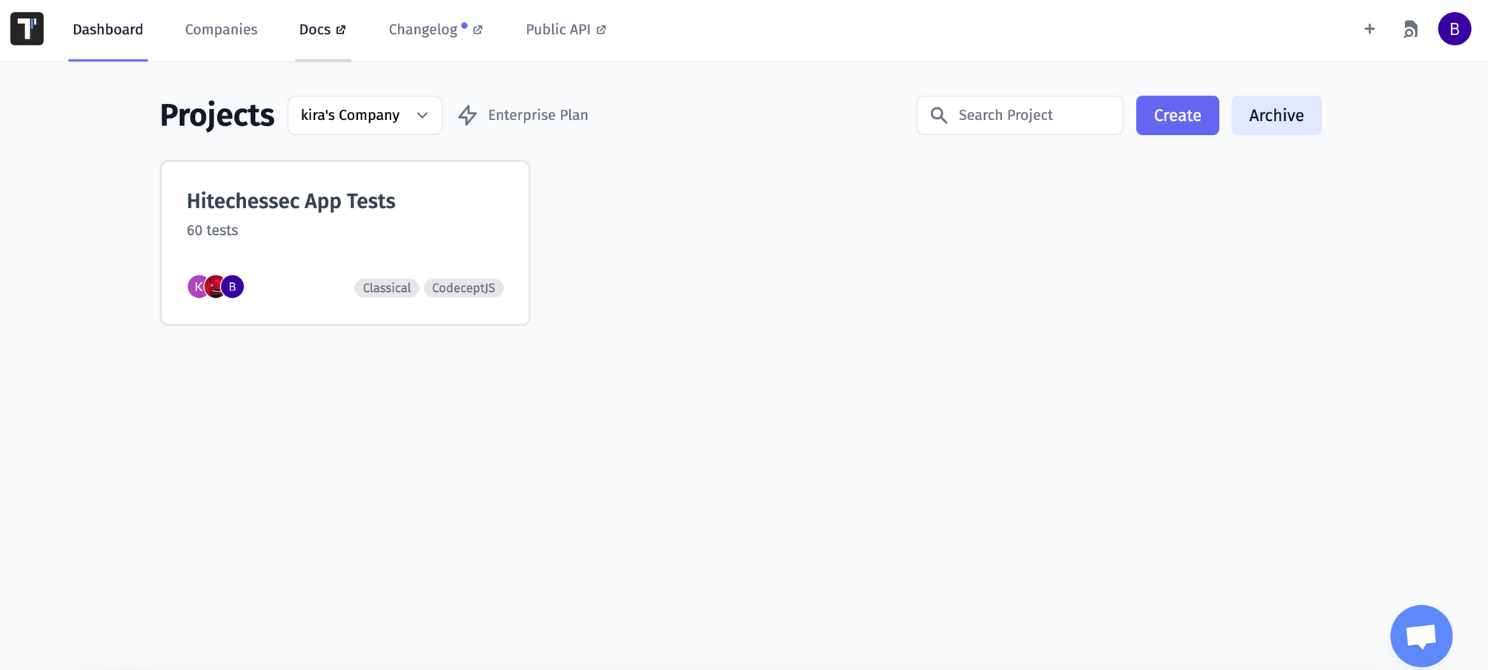
Task: Open the chat support bubble
Action: (x=1421, y=636)
